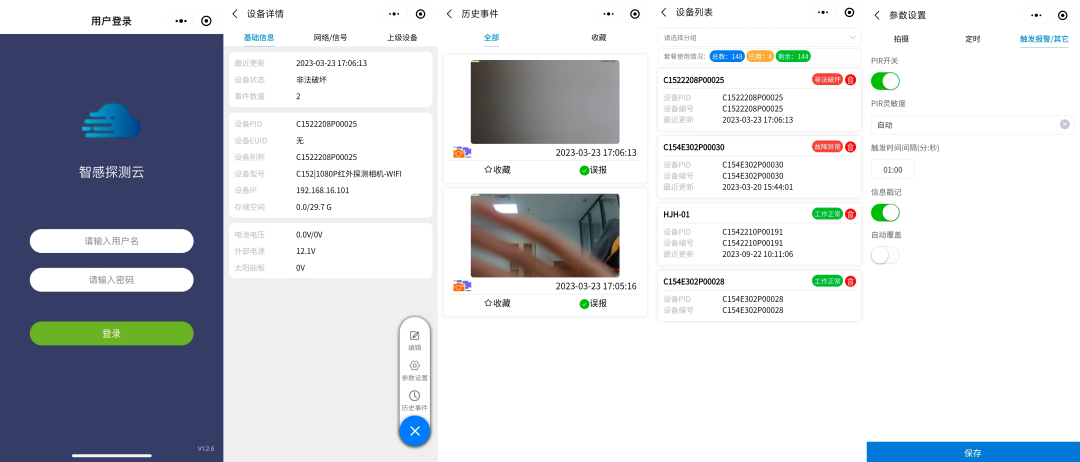Enable the 自动覆盖 switch
Image resolution: width=1080 pixels, height=462 pixels.
pos(885,255)
